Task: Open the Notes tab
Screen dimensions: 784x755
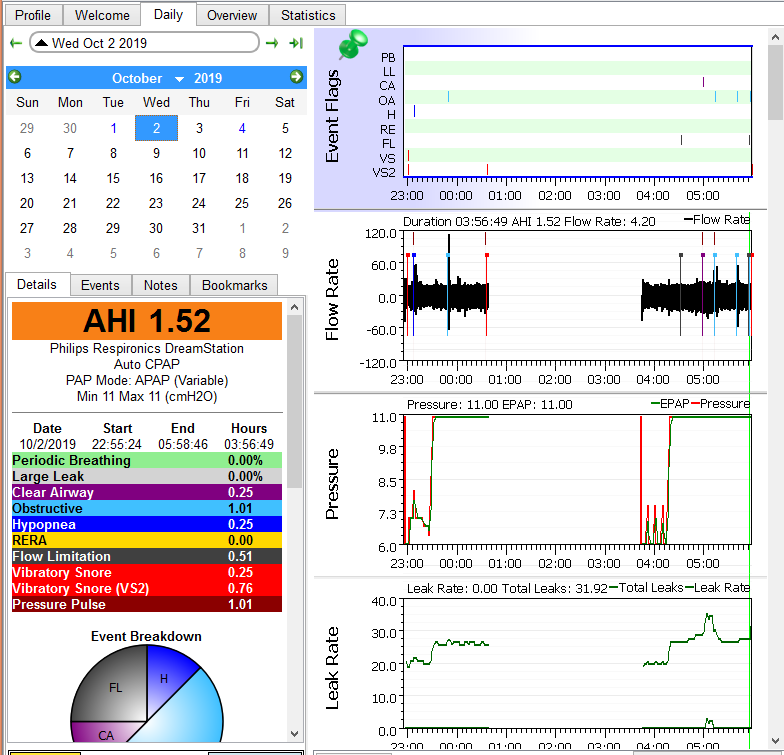Action: (160, 285)
